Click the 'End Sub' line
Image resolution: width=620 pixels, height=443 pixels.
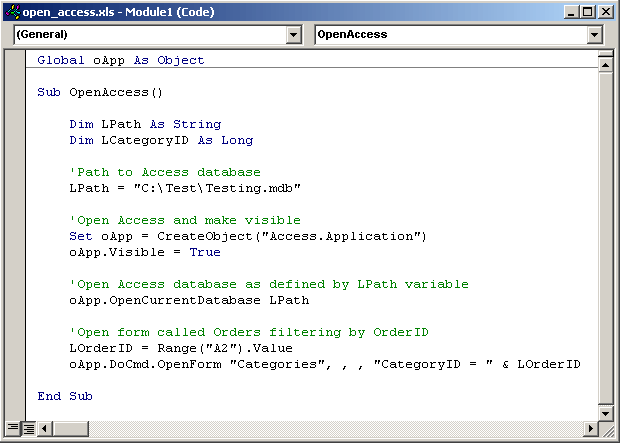coord(65,396)
